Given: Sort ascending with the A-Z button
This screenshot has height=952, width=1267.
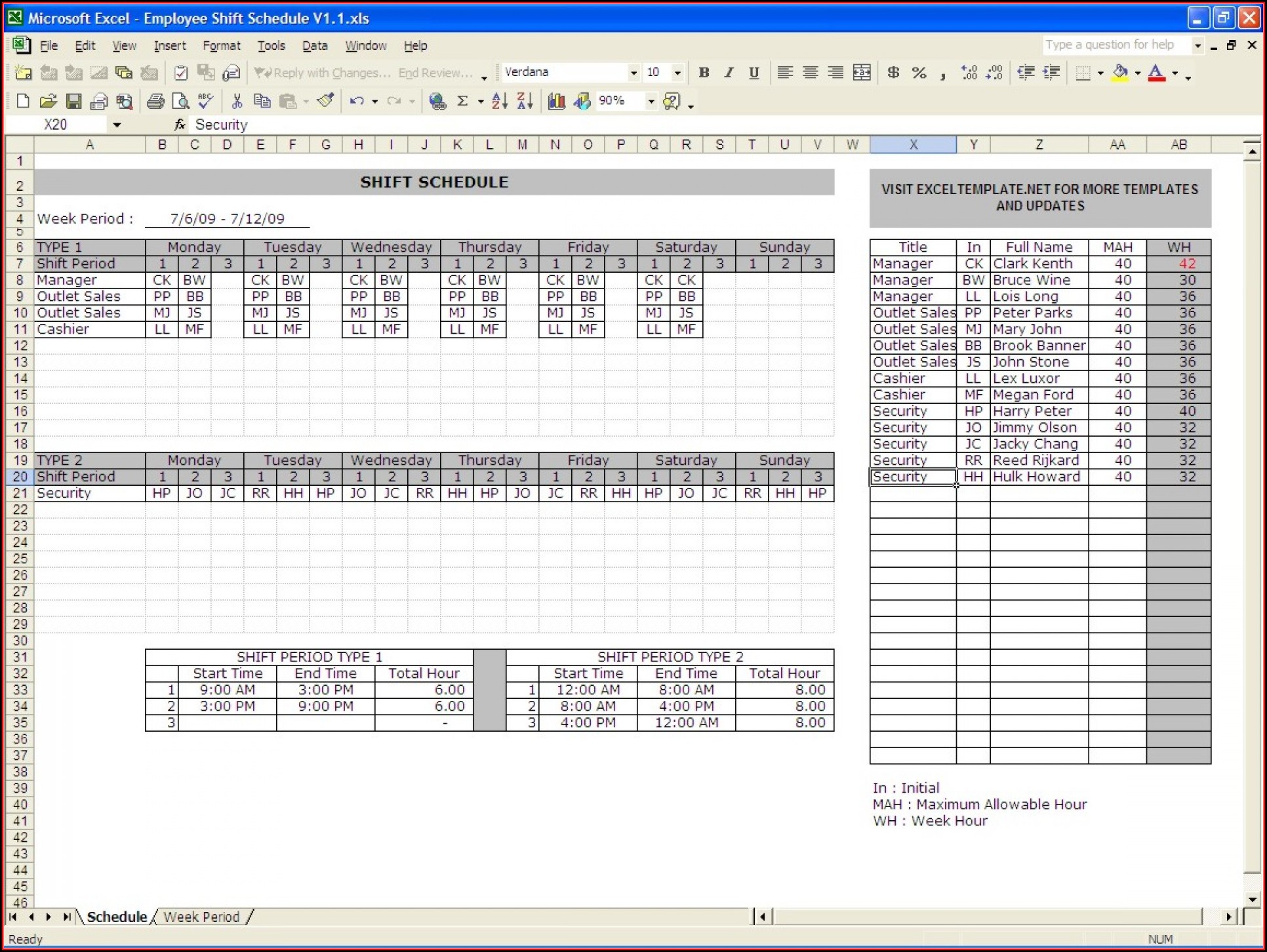Looking at the screenshot, I should pos(499,101).
